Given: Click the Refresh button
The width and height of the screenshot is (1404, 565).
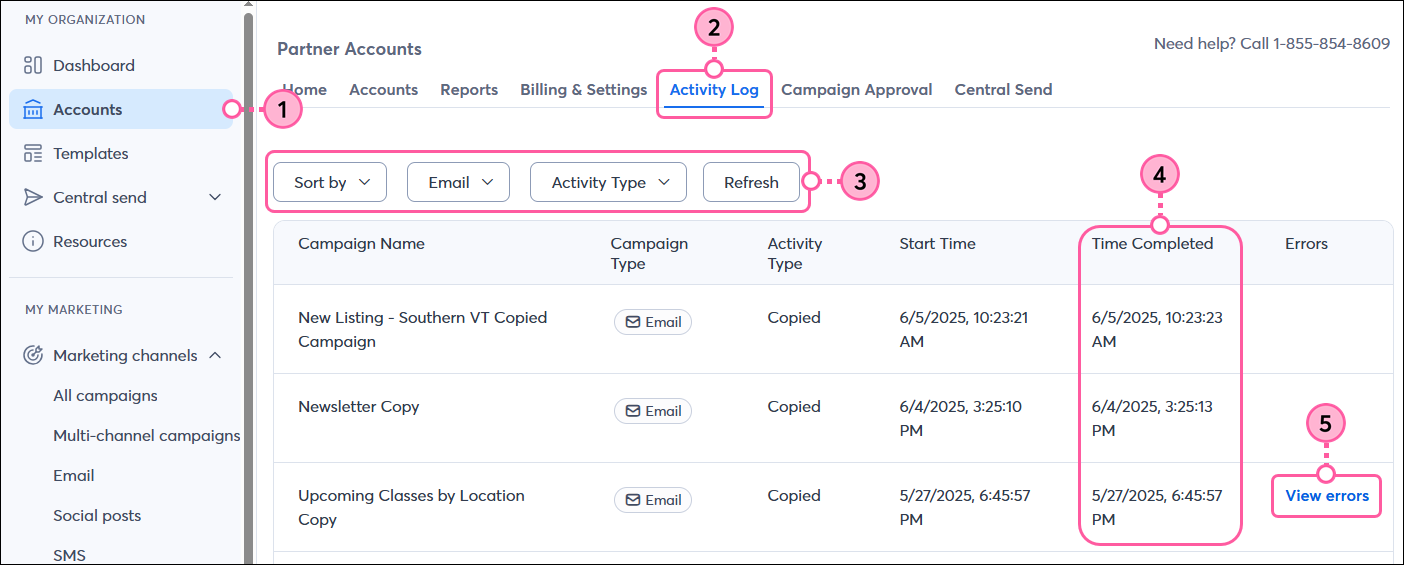Looking at the screenshot, I should (751, 182).
